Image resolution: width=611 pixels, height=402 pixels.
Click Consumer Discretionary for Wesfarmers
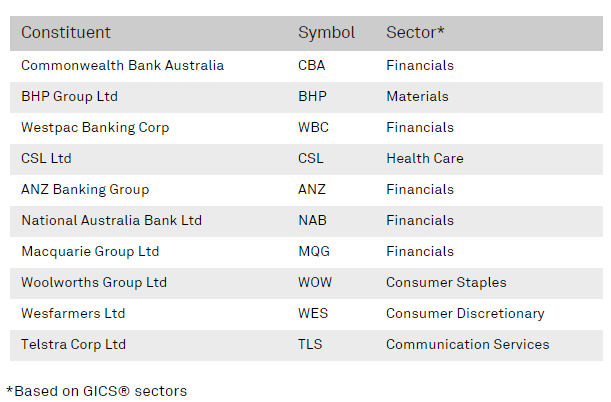[x=465, y=314]
